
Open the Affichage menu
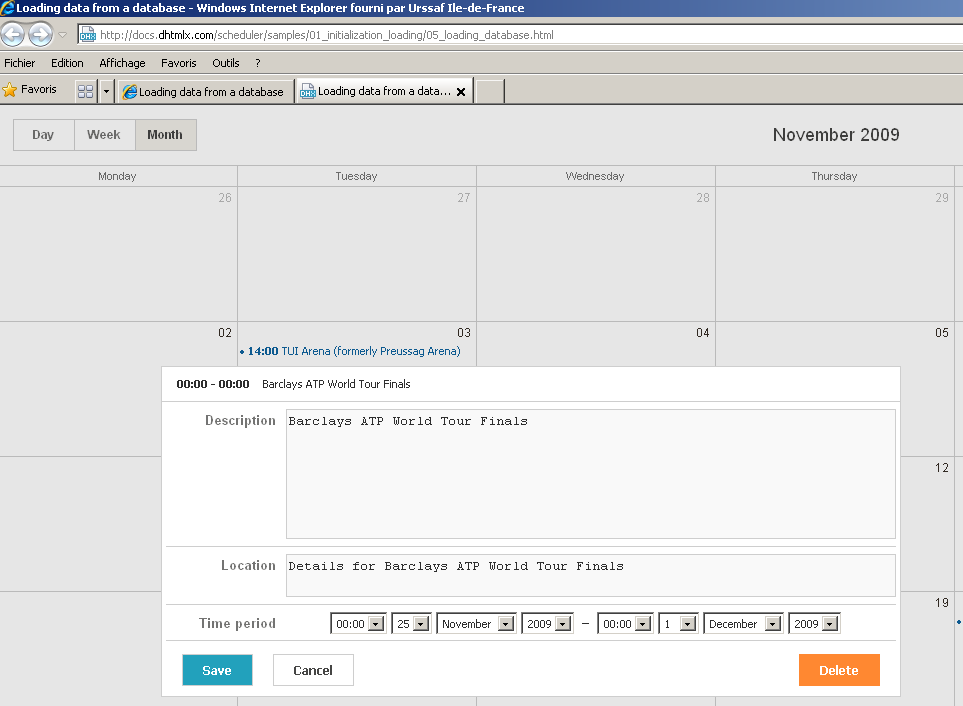(x=122, y=63)
